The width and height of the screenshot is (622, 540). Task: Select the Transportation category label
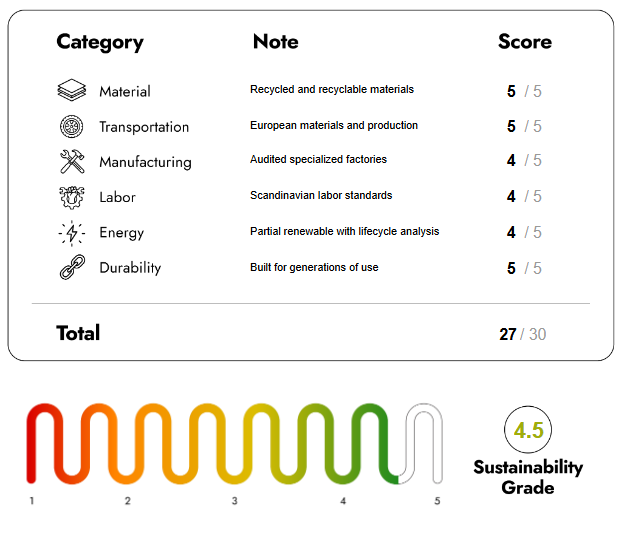(144, 127)
